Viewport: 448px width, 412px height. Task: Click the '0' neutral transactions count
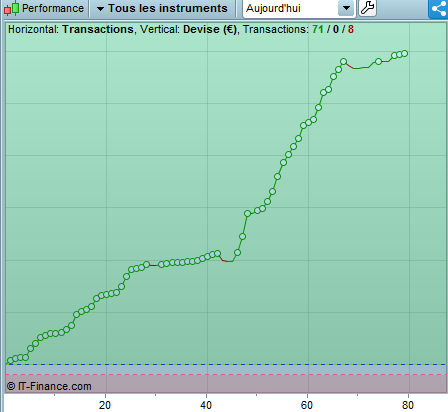[336, 29]
